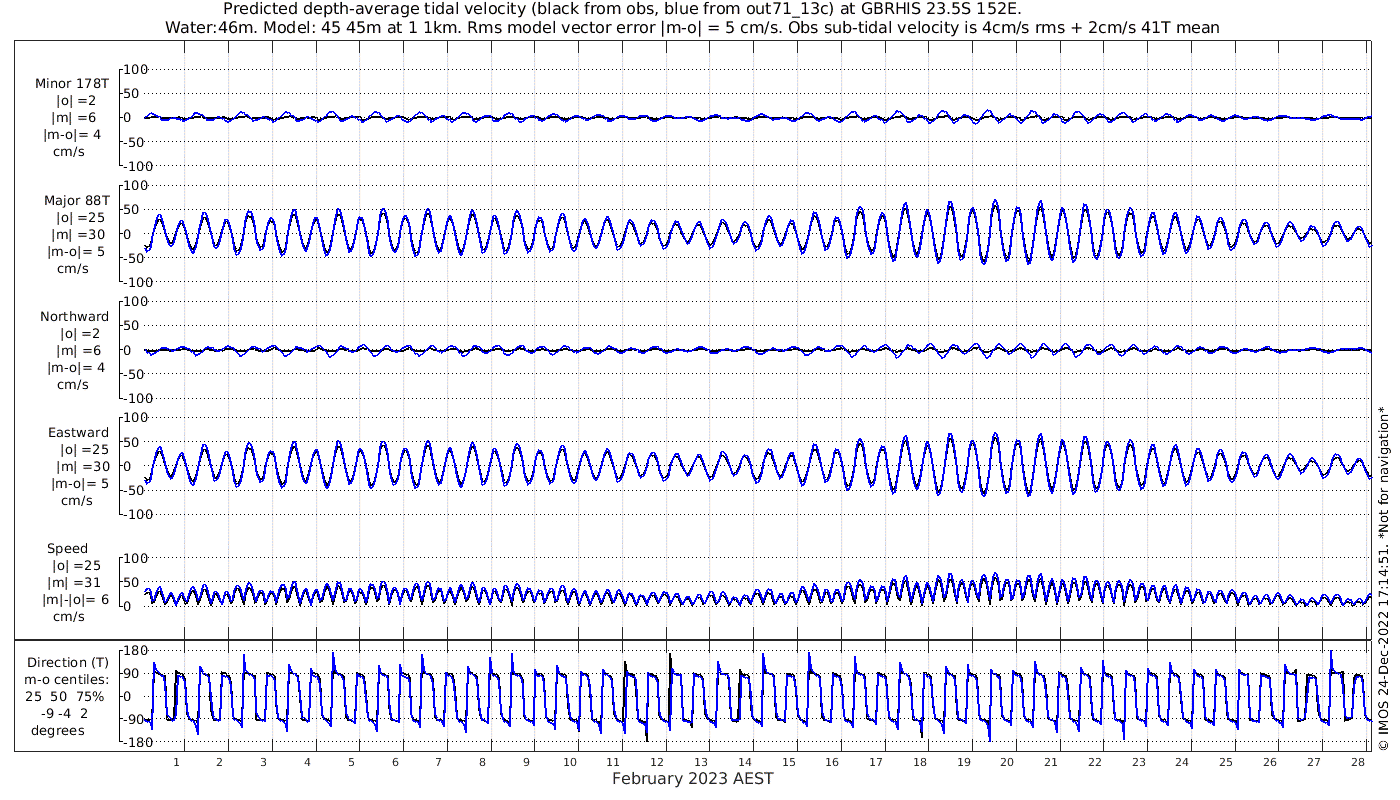
Task: Click the '|m-o|= 4' text under Northward
Action: coord(74,367)
